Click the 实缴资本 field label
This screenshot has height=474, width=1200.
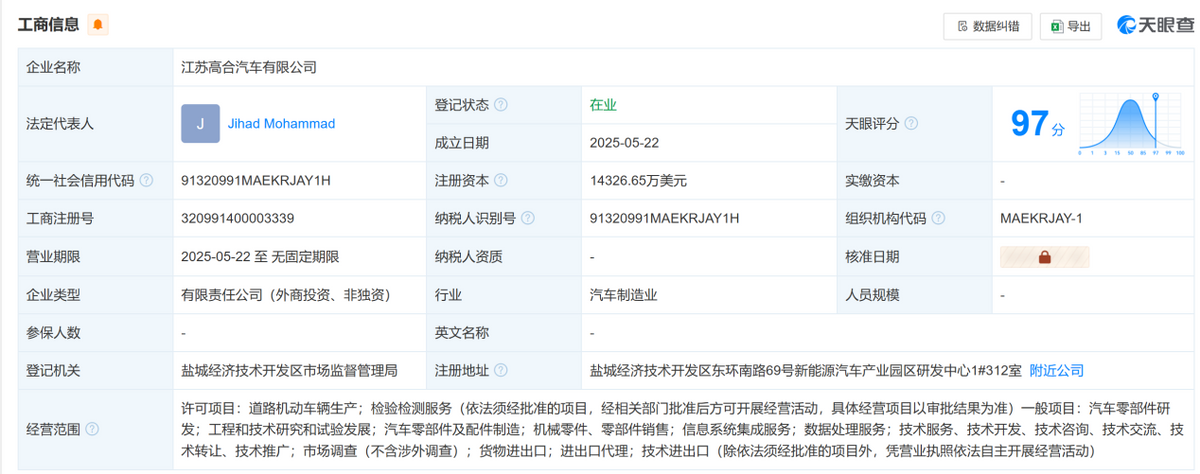(873, 181)
